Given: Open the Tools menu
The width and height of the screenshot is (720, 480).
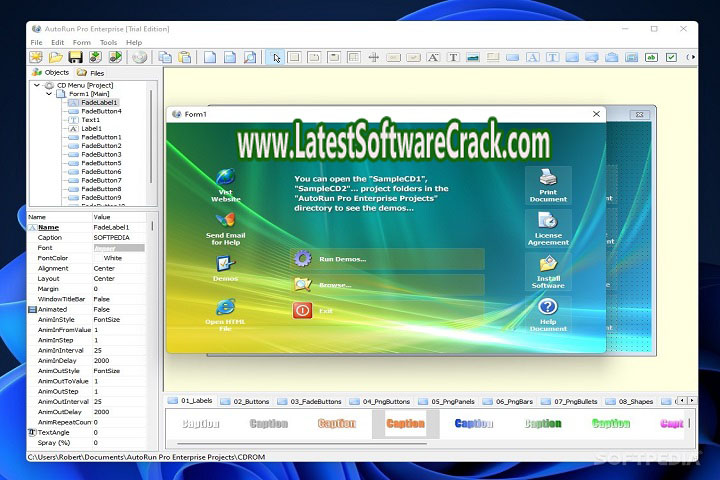Looking at the screenshot, I should click(x=108, y=42).
